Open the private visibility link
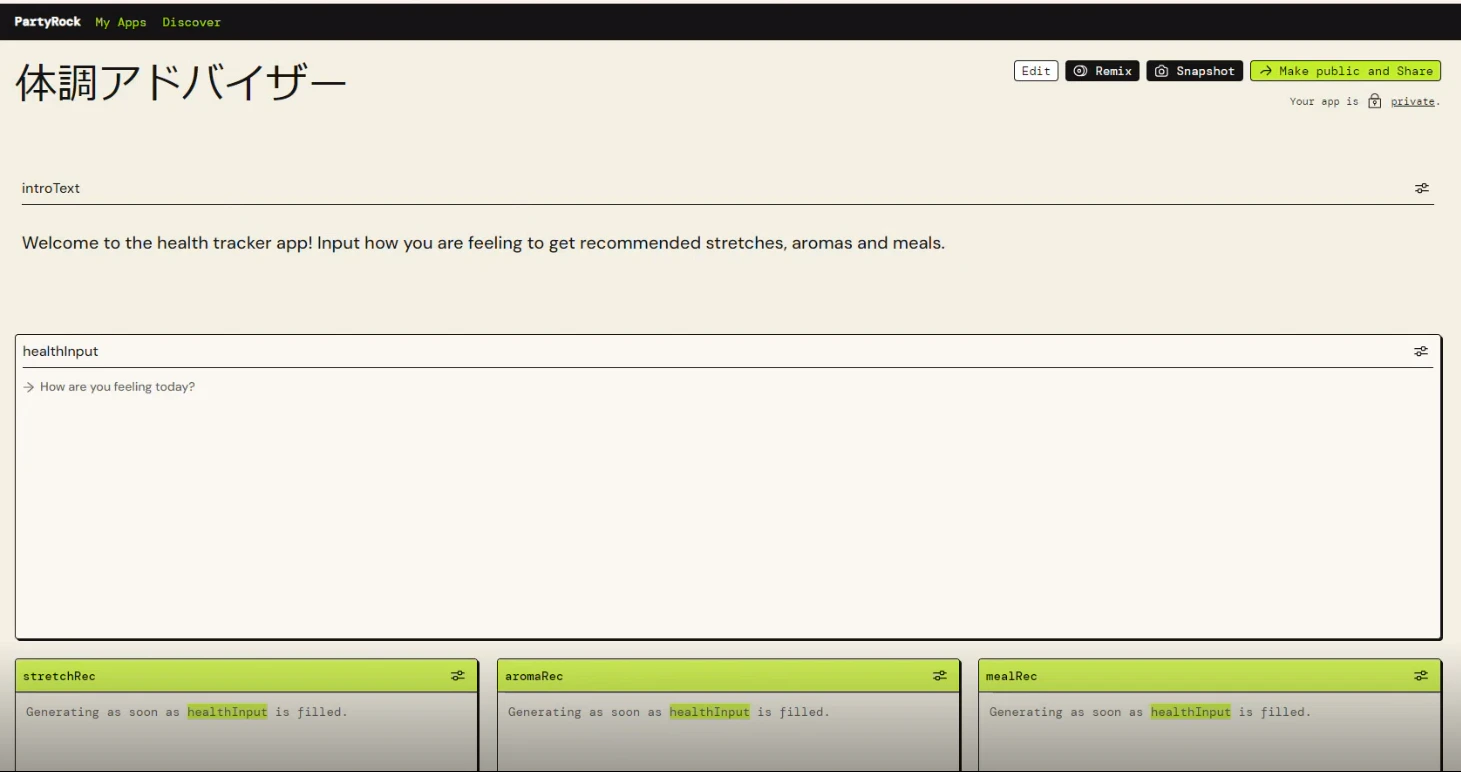This screenshot has width=1461, height=772. [x=1412, y=101]
